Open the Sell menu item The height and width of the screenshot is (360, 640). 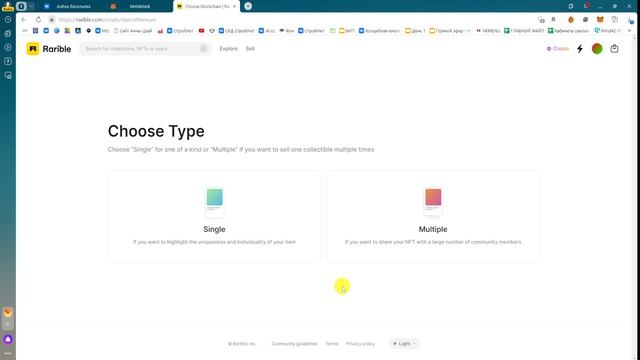pos(250,49)
